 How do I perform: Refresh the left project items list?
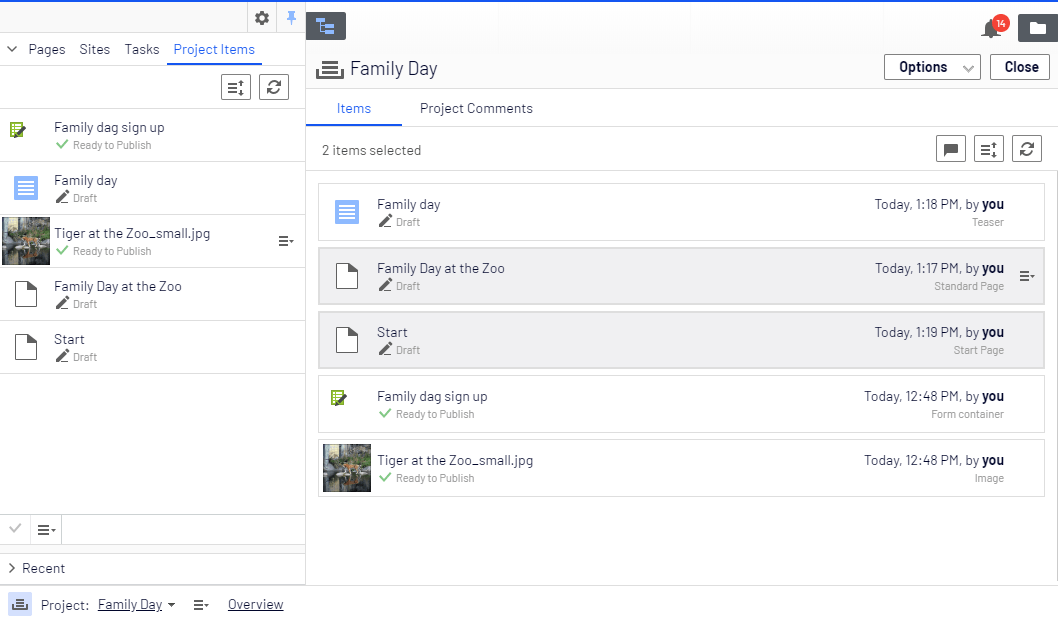274,87
